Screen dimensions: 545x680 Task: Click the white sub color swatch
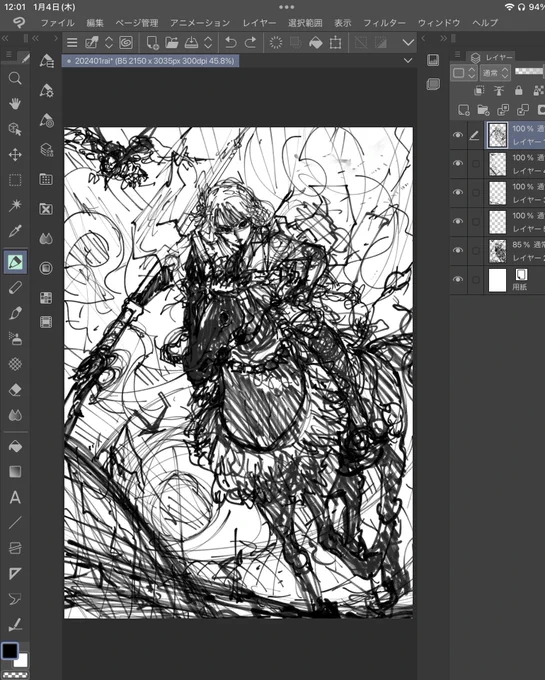[x=22, y=661]
